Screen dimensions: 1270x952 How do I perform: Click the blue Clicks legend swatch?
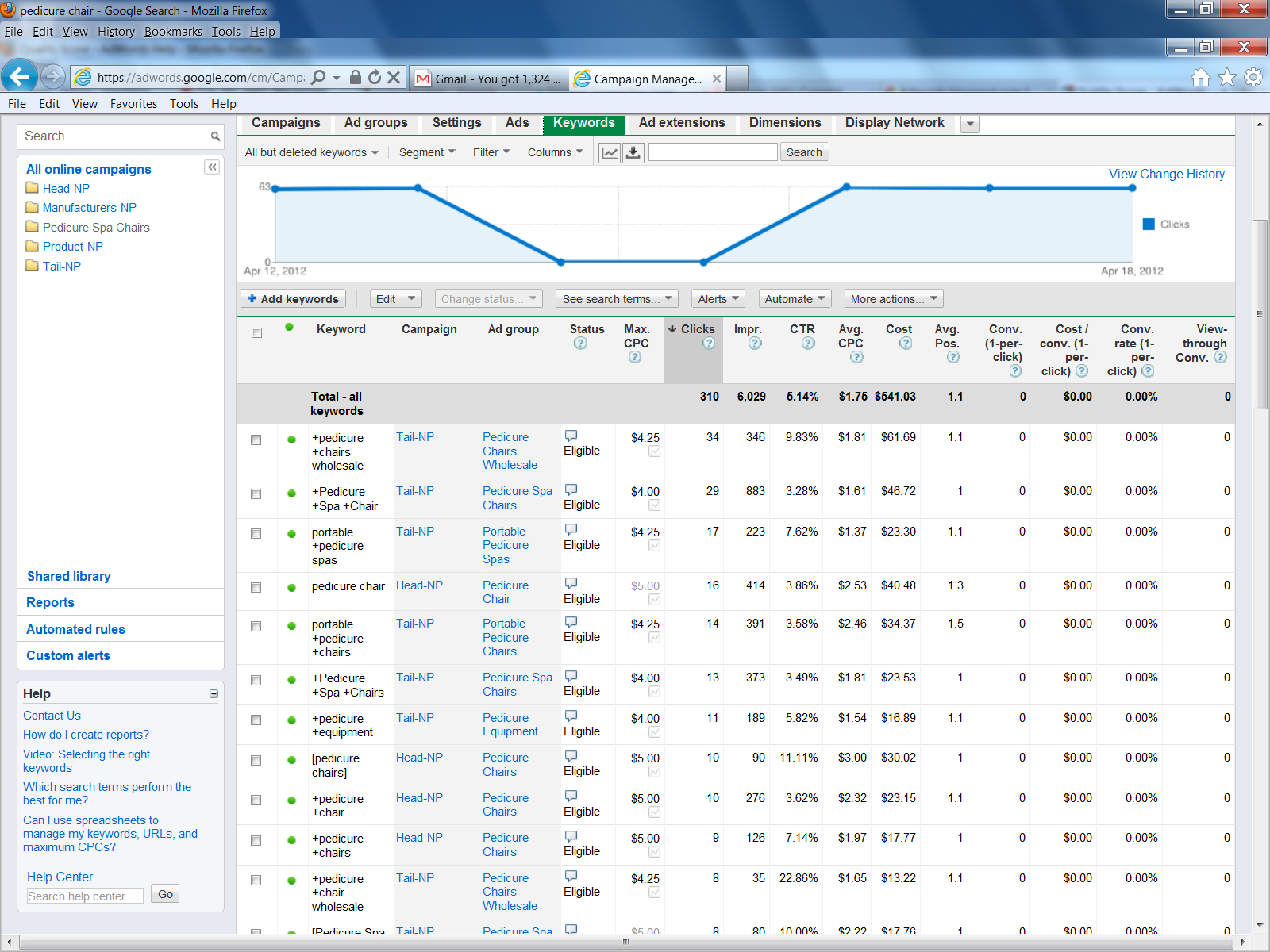tap(1149, 225)
